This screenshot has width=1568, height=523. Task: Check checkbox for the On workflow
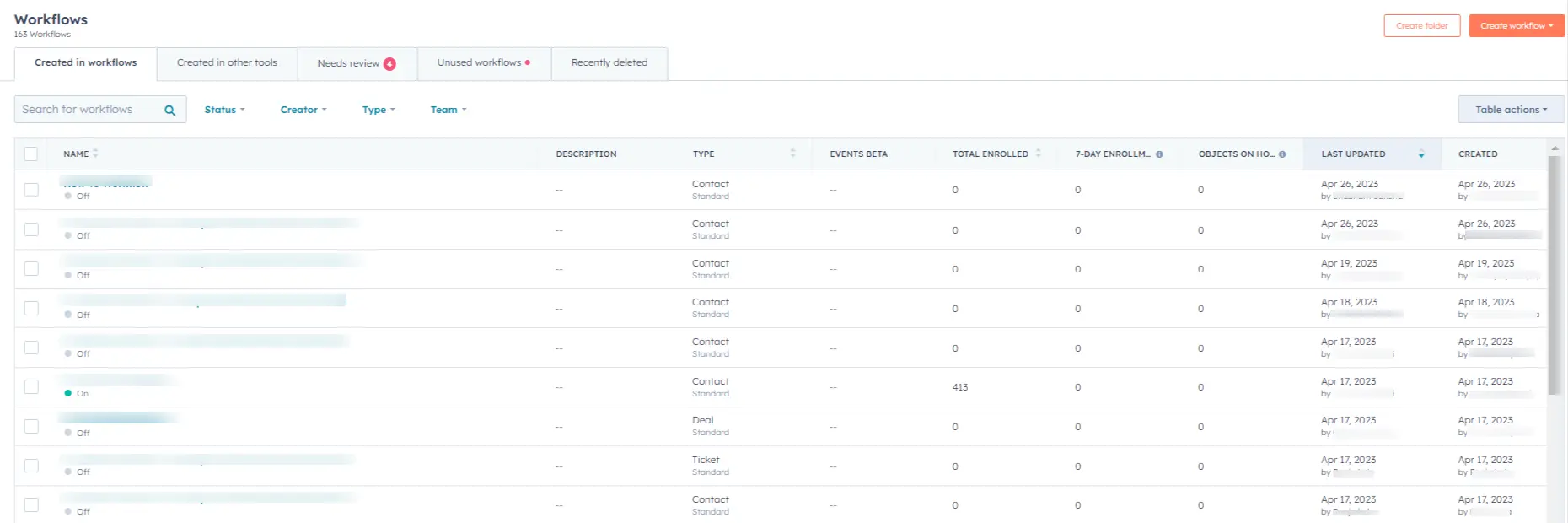tap(31, 387)
